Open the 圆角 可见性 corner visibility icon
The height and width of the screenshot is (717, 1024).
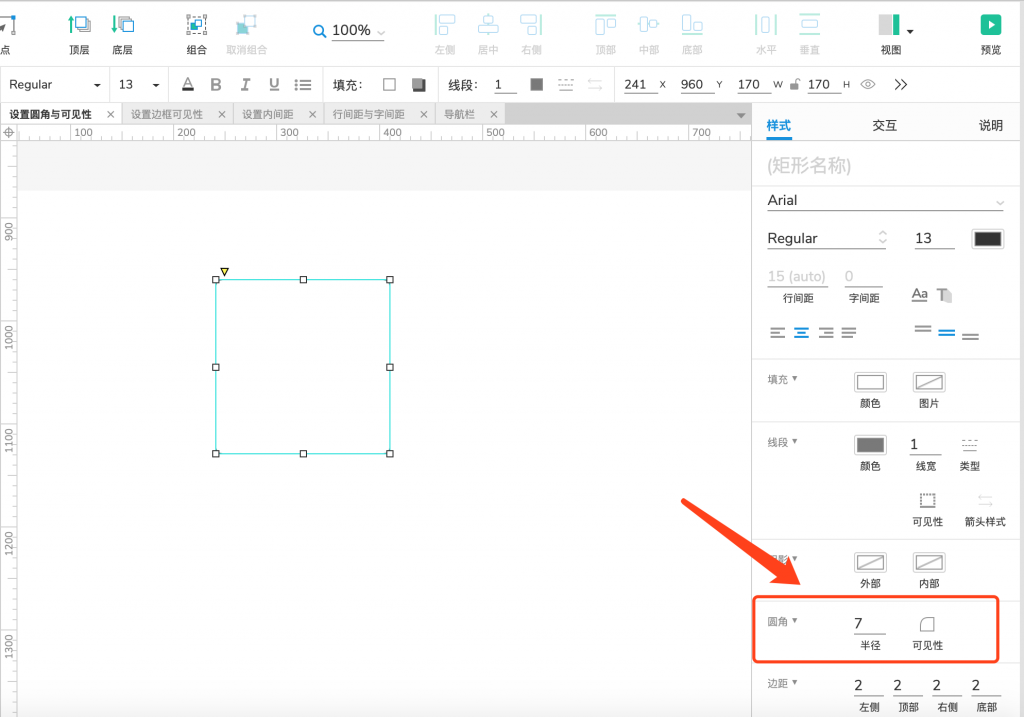(x=927, y=625)
